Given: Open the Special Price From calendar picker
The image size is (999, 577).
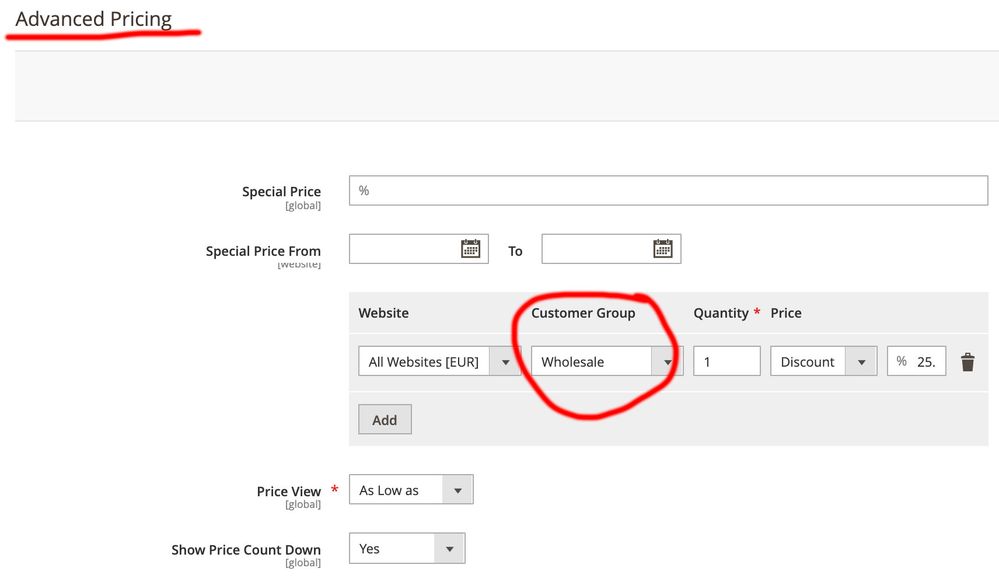Looking at the screenshot, I should tap(470, 249).
